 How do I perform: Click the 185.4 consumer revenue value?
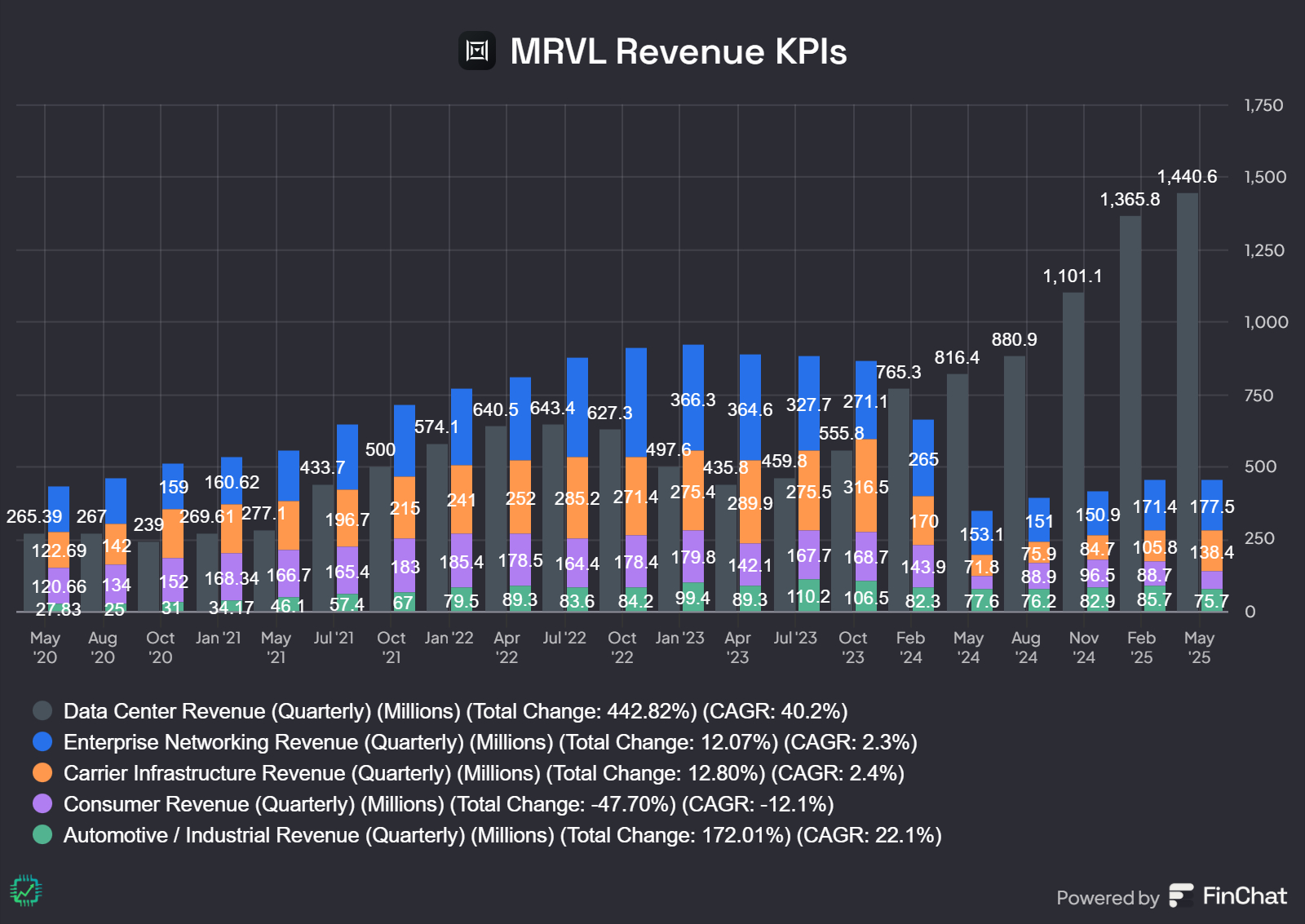pyautogui.click(x=461, y=562)
